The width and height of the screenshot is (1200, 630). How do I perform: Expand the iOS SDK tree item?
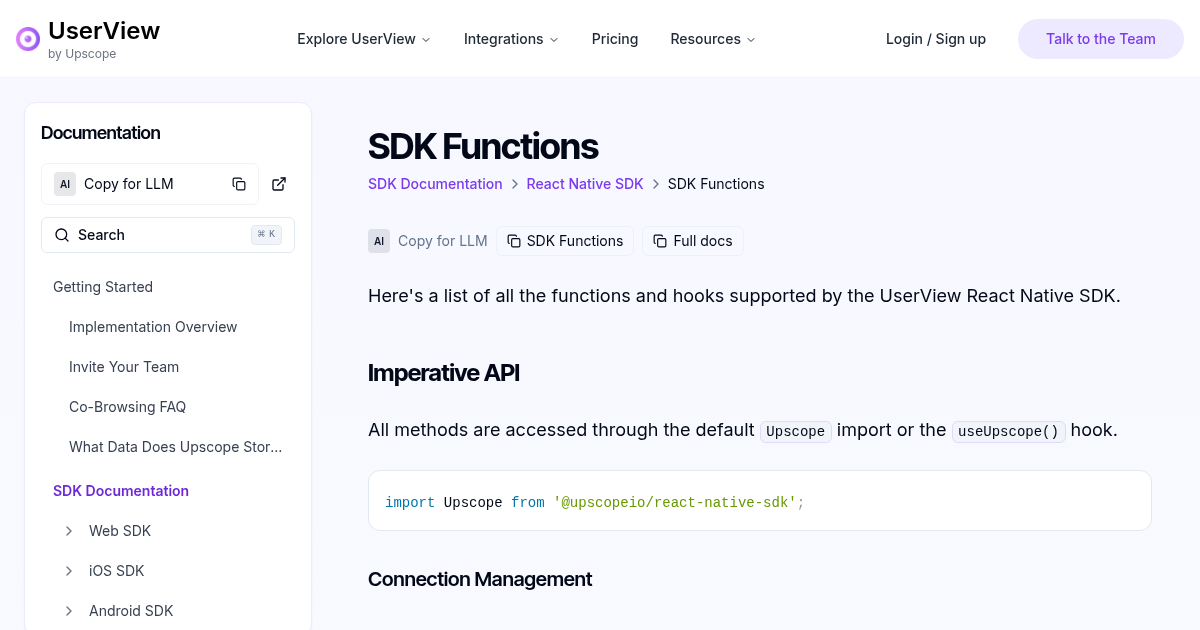click(x=69, y=571)
